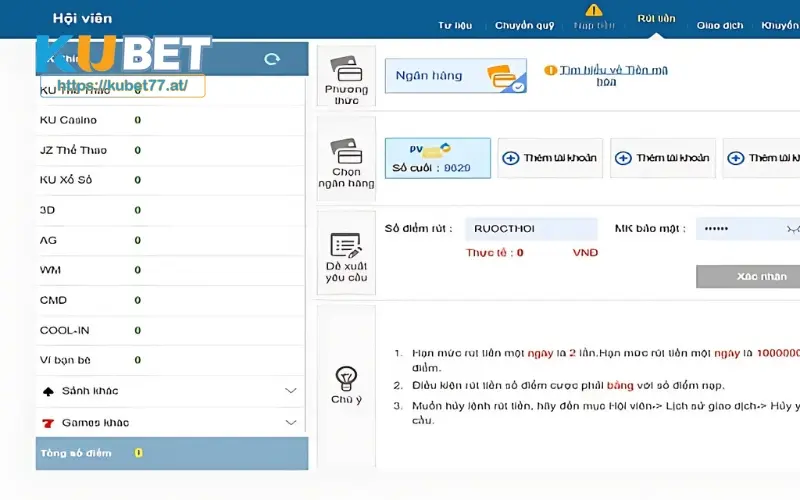Image resolution: width=800 pixels, height=500 pixels.
Task: Click the 3D balance row
Action: point(170,210)
